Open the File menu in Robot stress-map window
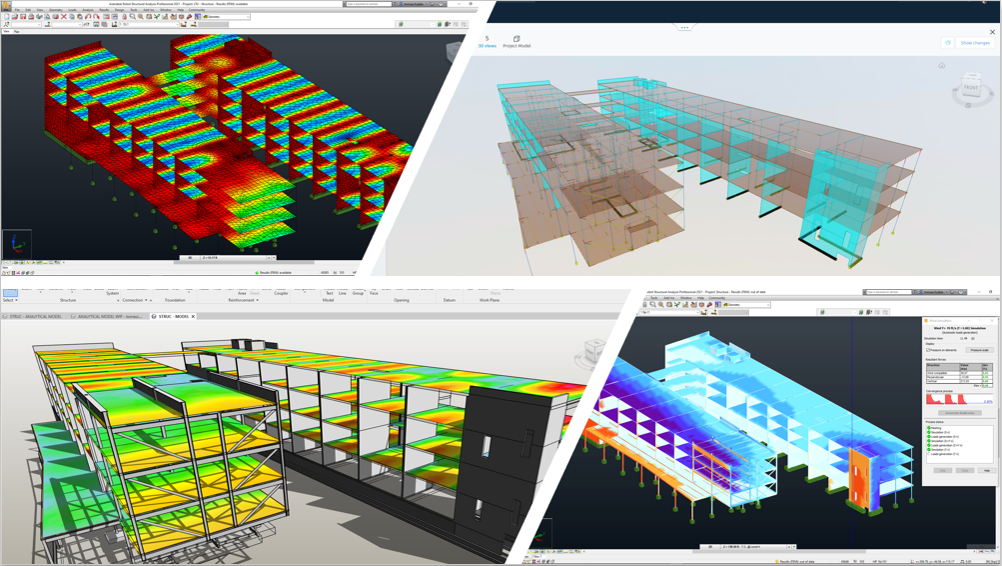The height and width of the screenshot is (566, 1002). coord(17,10)
